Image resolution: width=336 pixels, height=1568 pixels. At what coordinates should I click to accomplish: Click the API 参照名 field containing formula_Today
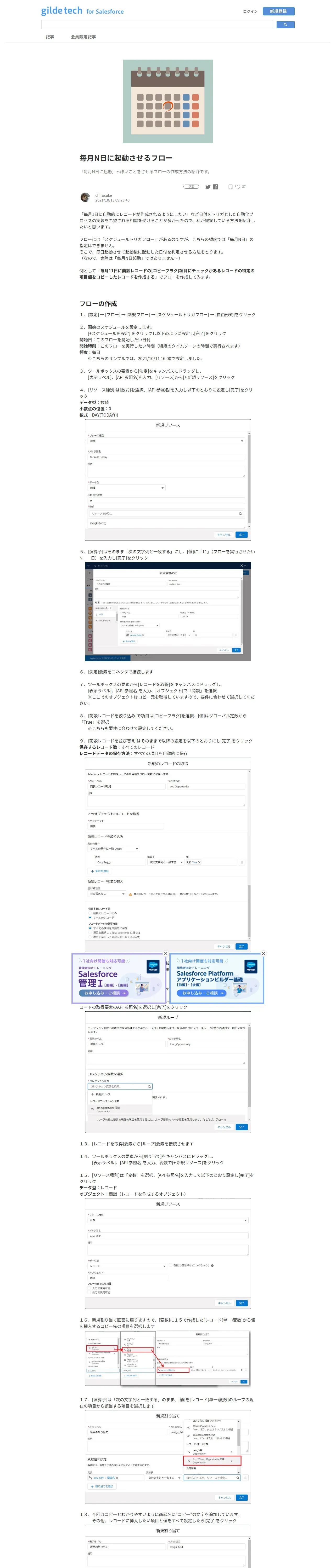pos(166,457)
